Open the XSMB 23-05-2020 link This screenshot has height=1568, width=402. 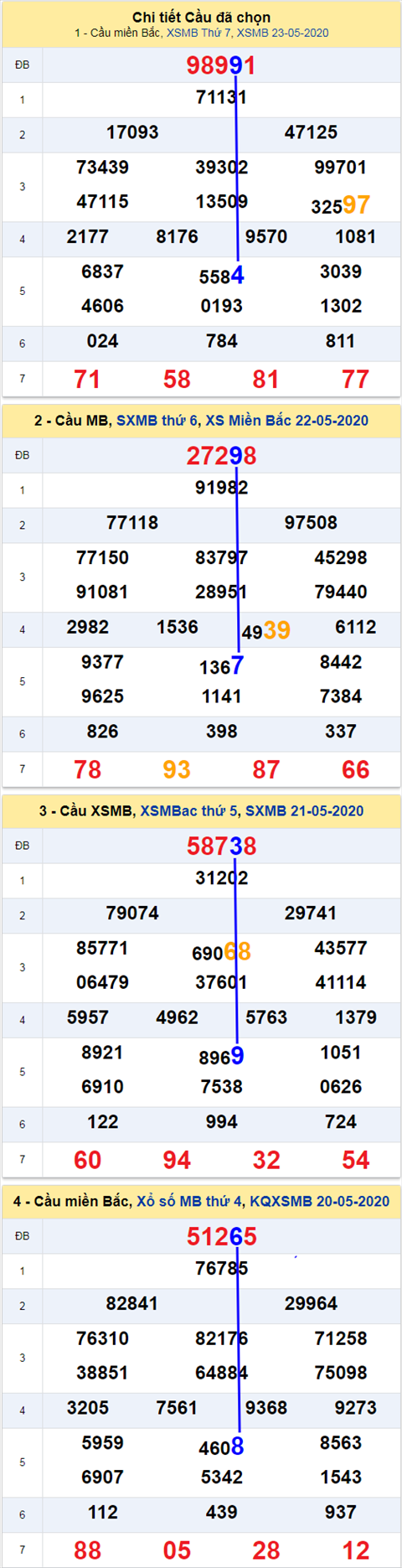tap(283, 33)
